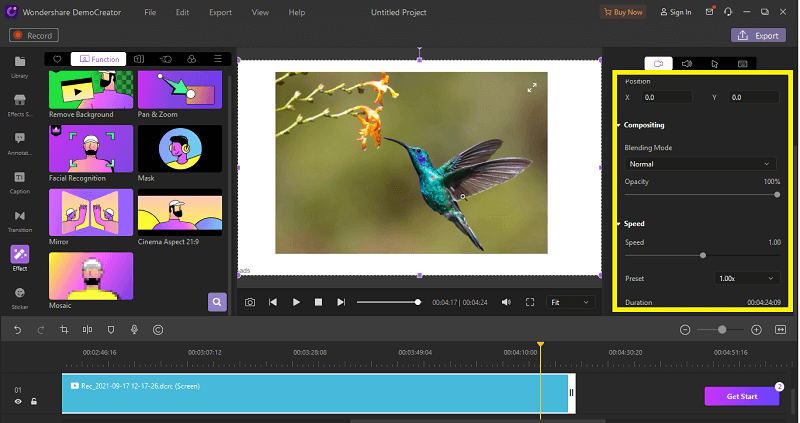Open the Export menu
Viewport: 800px width, 423px height.
coord(220,12)
